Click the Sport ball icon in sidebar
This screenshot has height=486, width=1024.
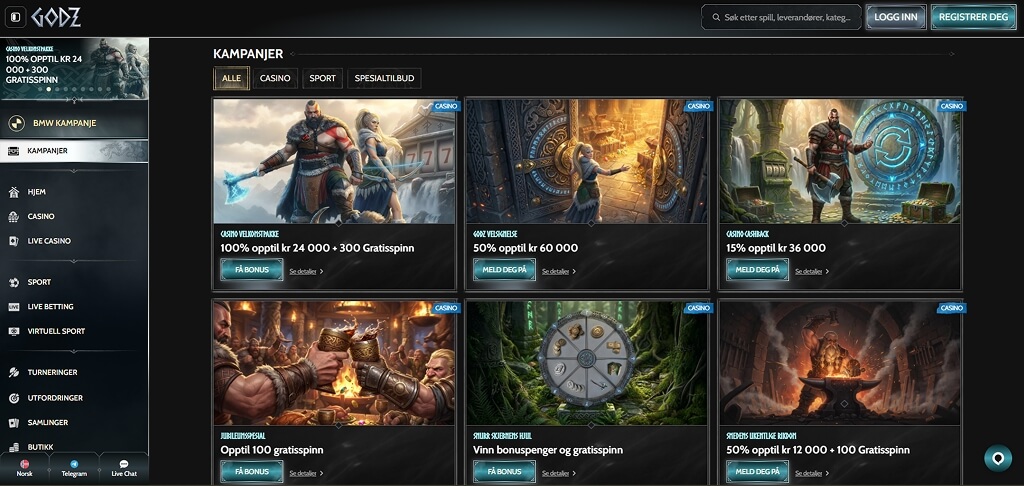pos(14,282)
